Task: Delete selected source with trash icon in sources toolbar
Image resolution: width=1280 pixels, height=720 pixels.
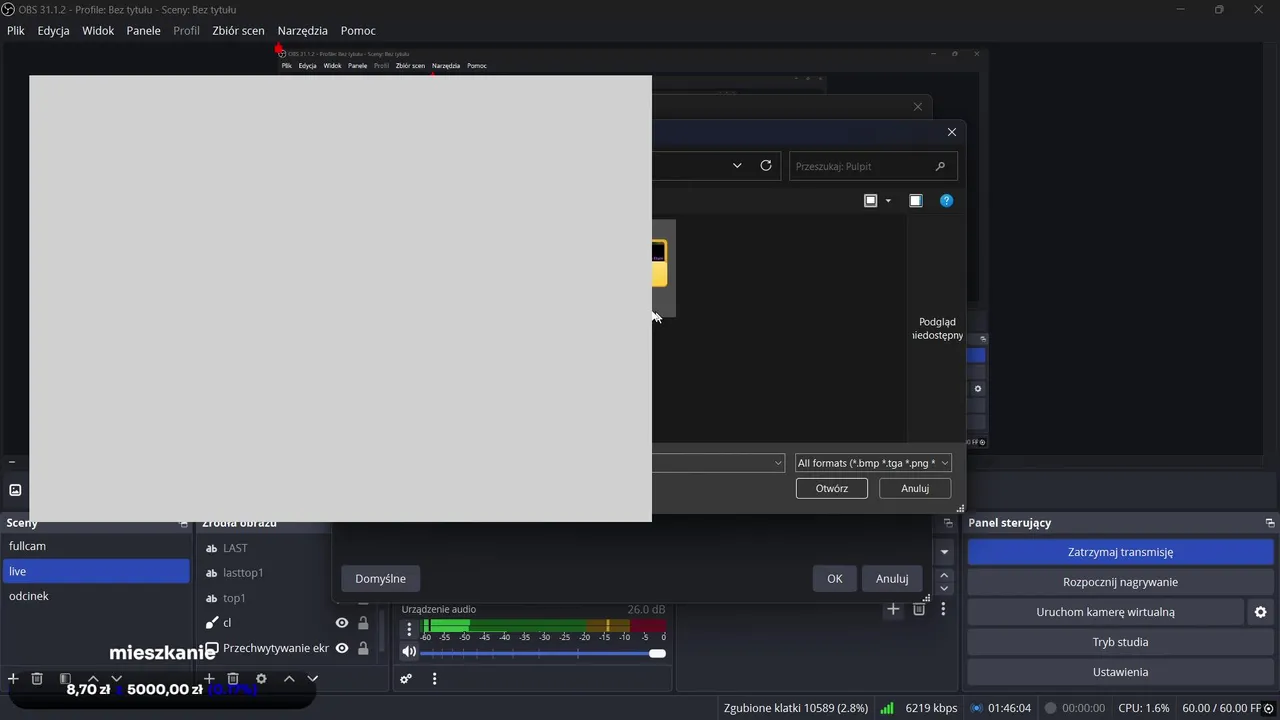Action: (x=233, y=678)
